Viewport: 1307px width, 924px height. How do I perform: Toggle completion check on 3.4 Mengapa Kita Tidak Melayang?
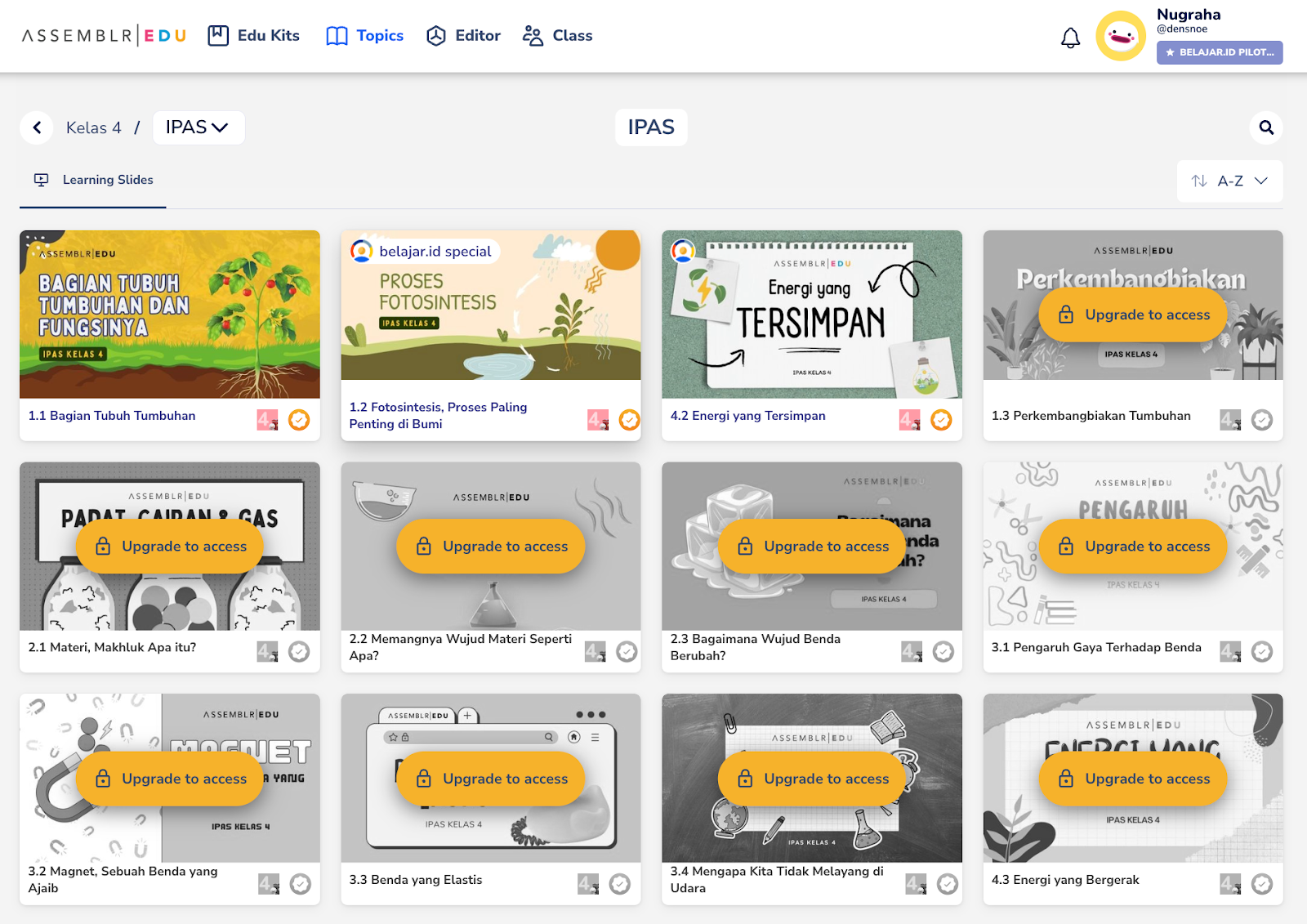(948, 884)
